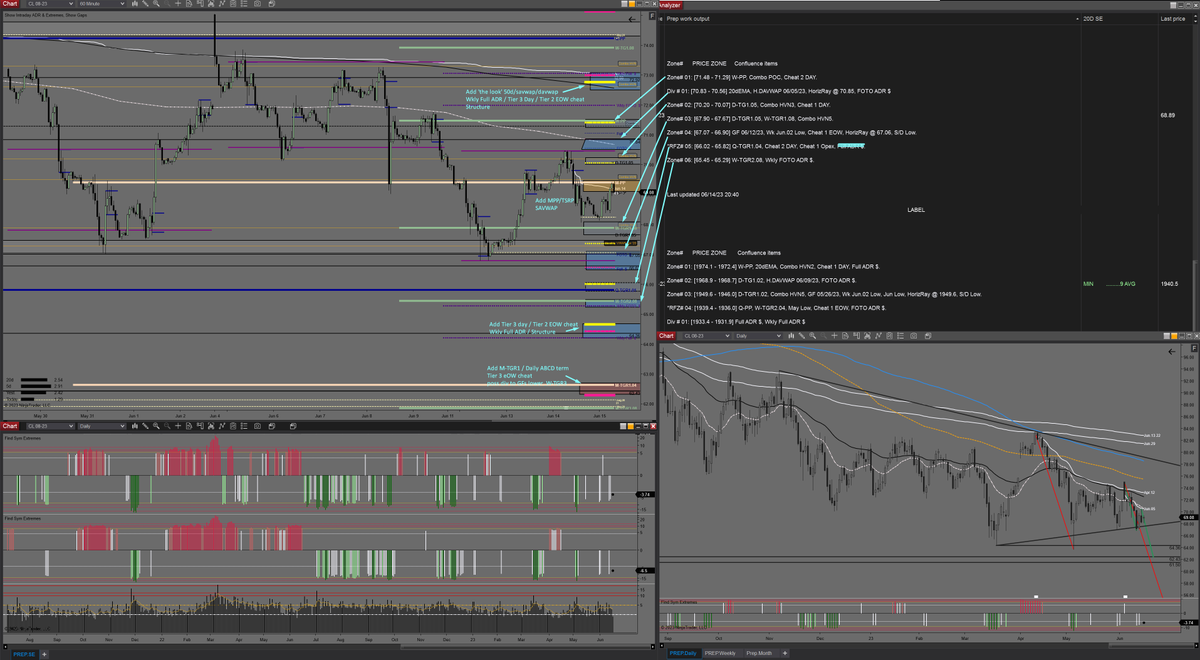Viewport: 1200px width, 660px height.
Task: Zoom in on the 60 Minute chart
Action: click(156, 5)
